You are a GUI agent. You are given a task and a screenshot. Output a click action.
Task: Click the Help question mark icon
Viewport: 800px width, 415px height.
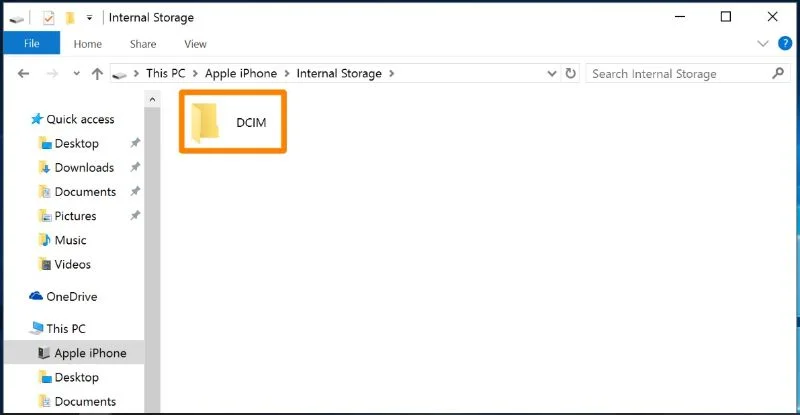pos(785,43)
